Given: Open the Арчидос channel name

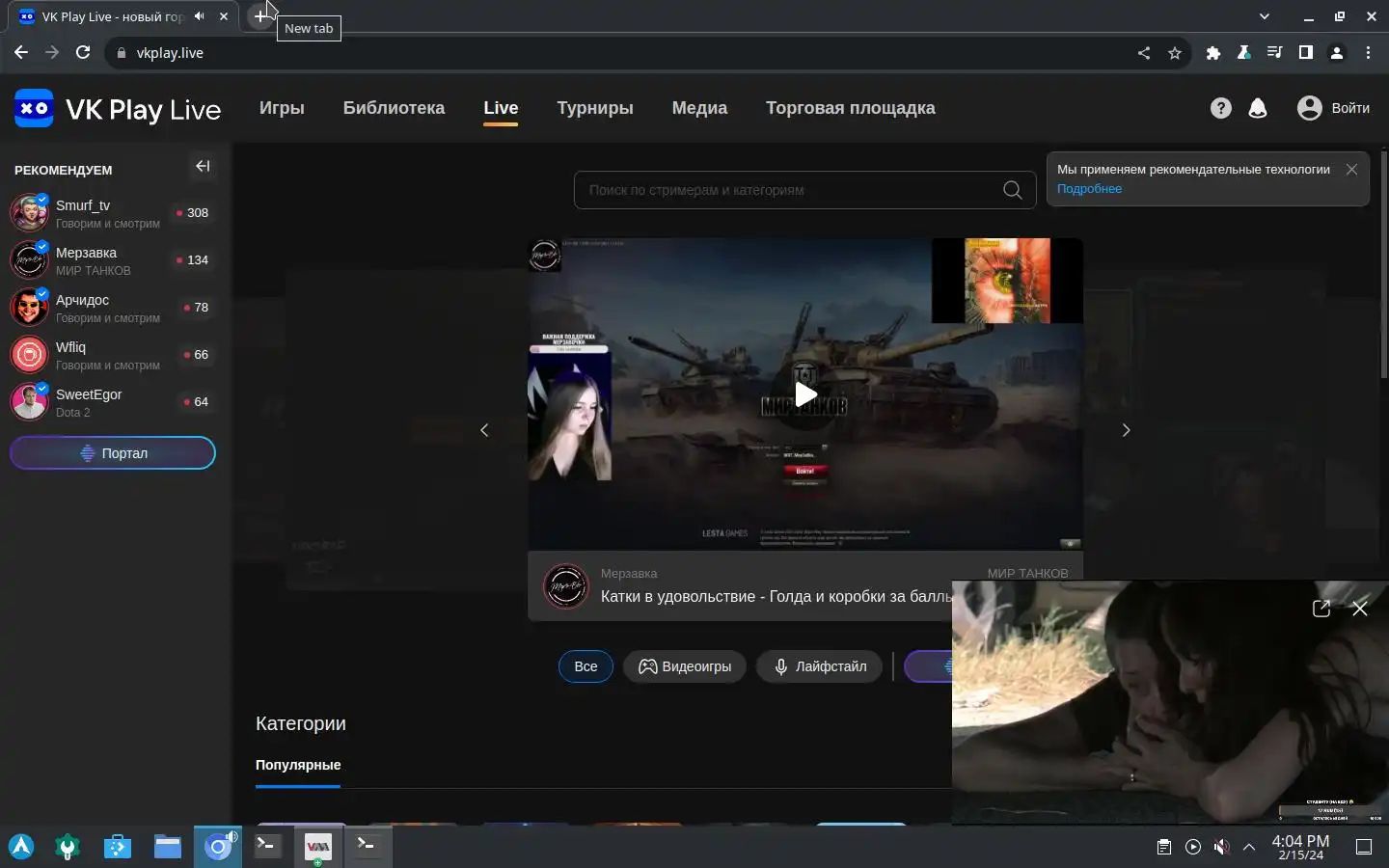Looking at the screenshot, I should click(82, 300).
